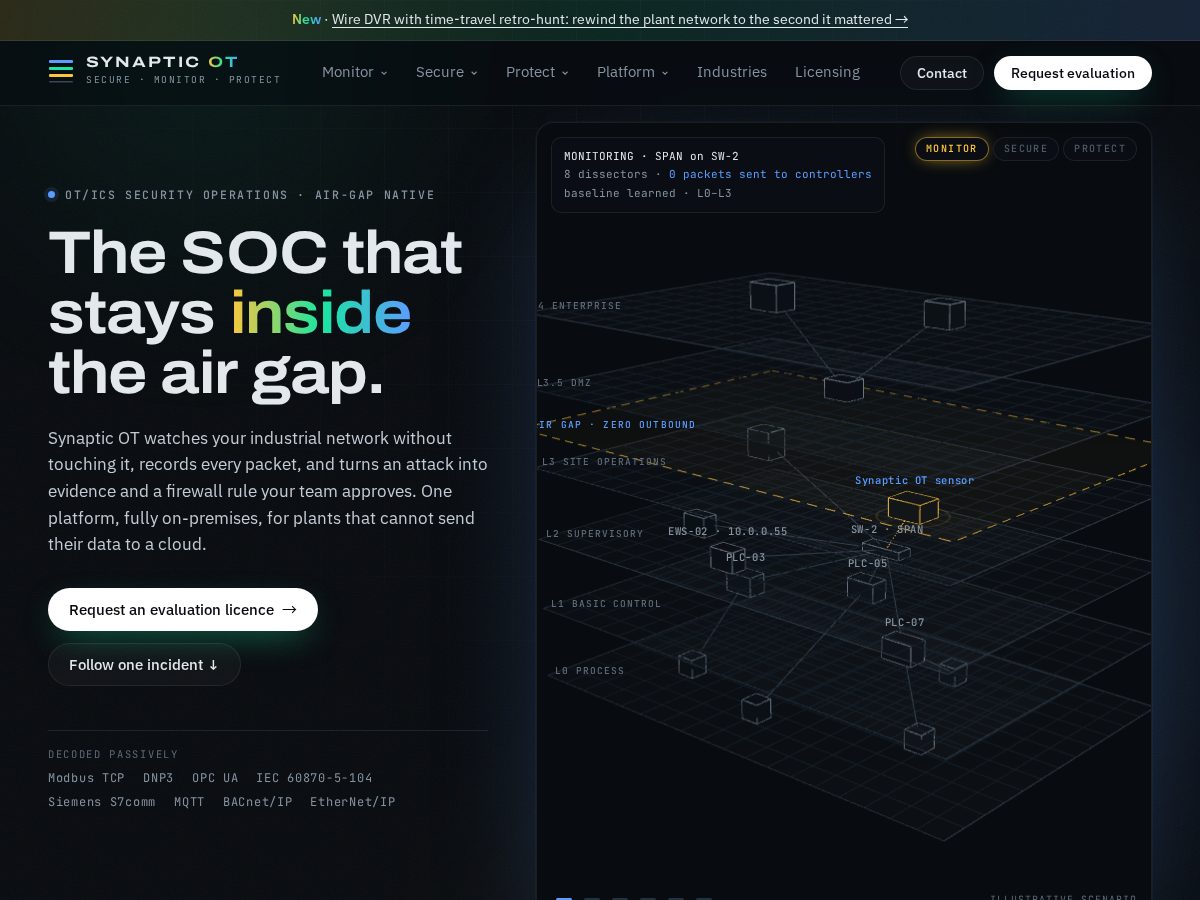The image size is (1200, 900).
Task: Click the L0 PROCESS layer label
Action: tap(590, 671)
